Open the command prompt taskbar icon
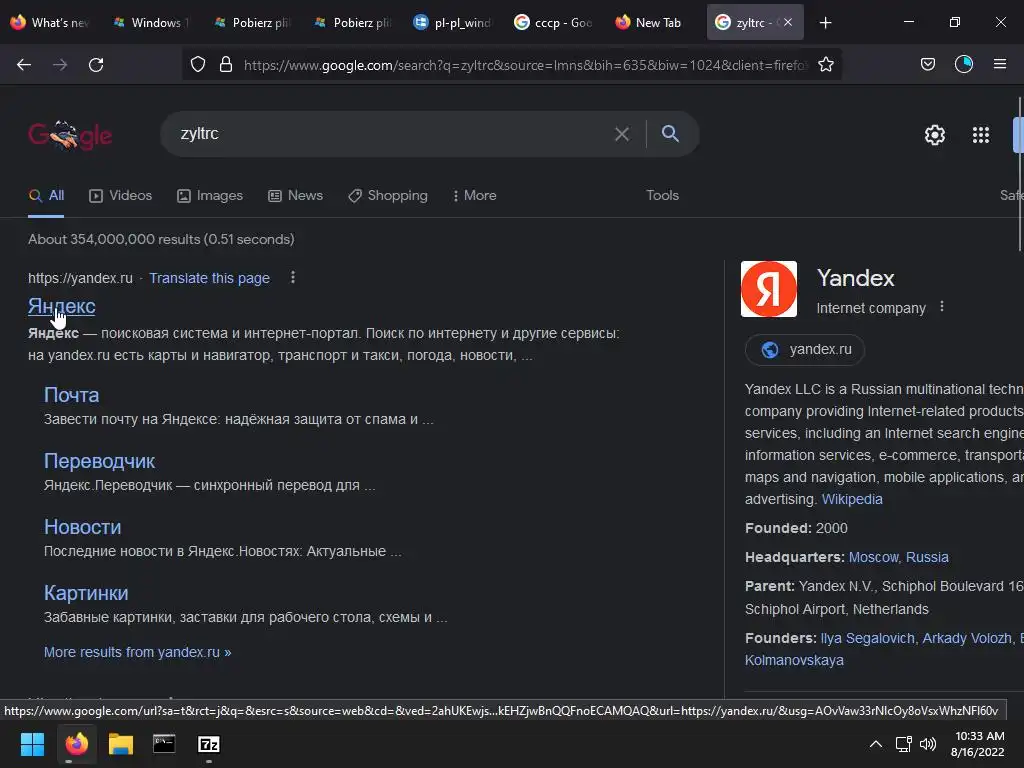This screenshot has height=768, width=1024. pos(164,744)
